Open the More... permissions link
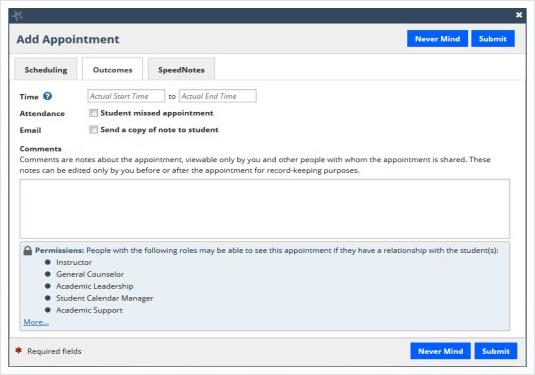 click(x=36, y=322)
